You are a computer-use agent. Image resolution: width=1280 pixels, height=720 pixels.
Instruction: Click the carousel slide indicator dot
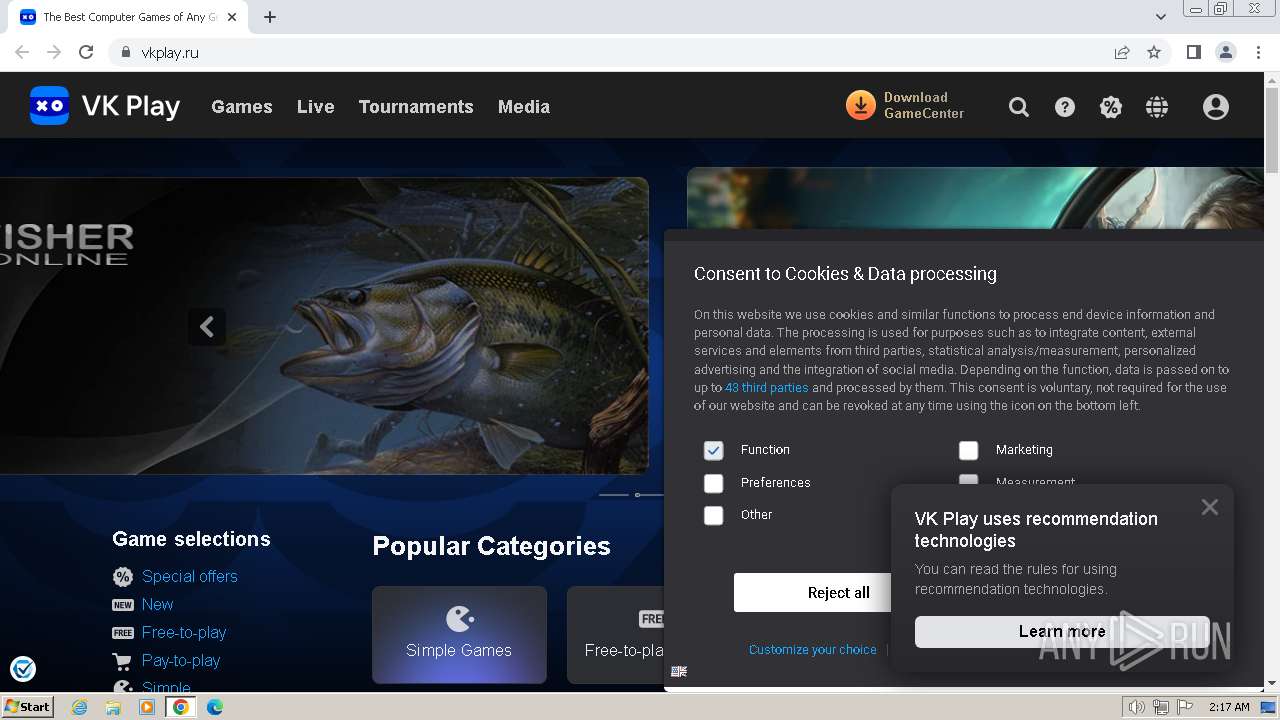click(637, 495)
